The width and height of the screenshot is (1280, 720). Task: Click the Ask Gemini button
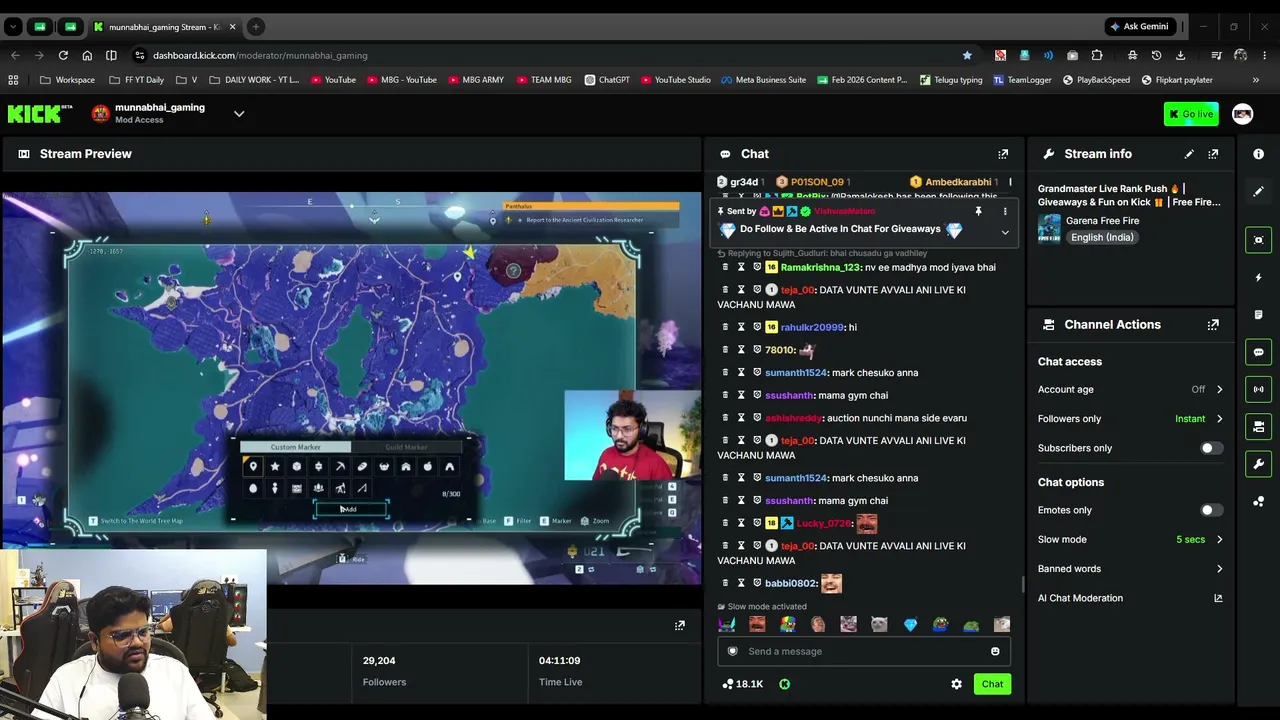point(1138,27)
